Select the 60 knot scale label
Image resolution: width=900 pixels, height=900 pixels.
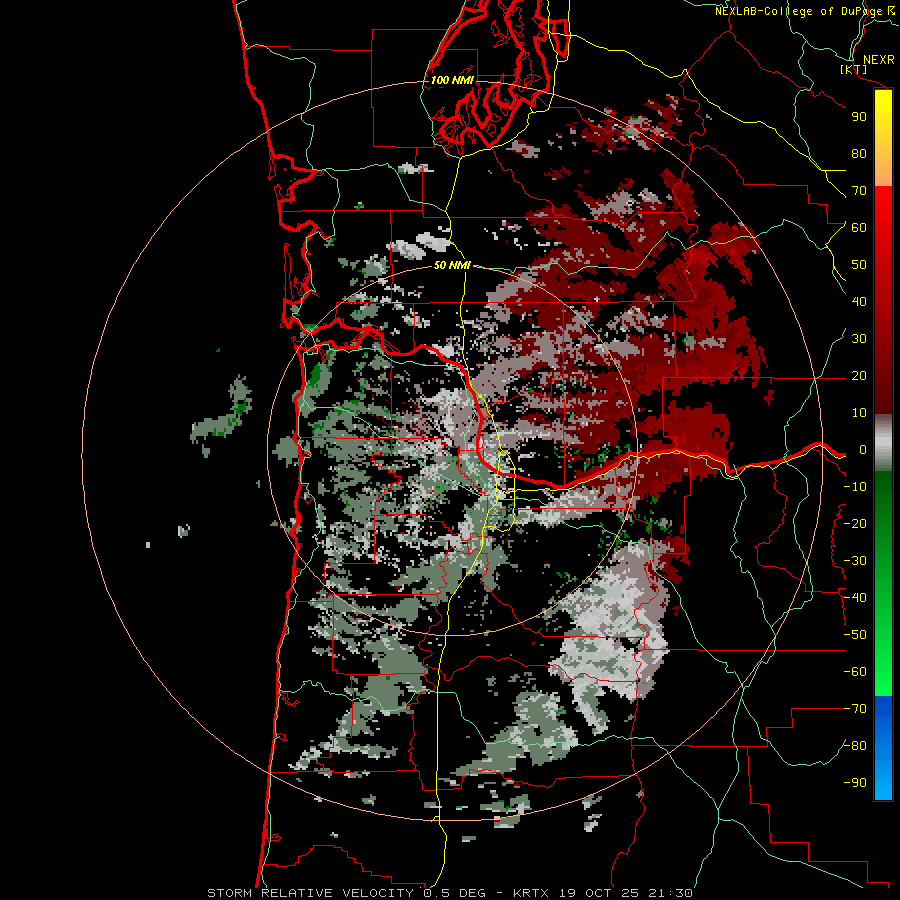click(x=859, y=228)
